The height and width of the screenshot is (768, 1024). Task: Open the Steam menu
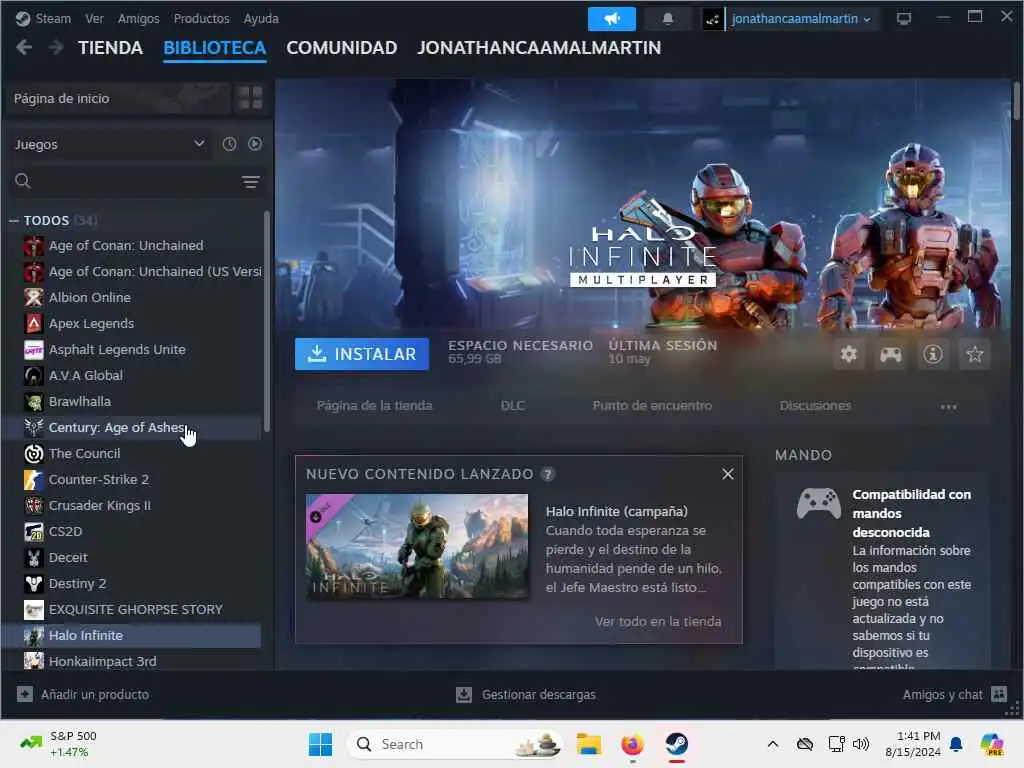pyautogui.click(x=53, y=19)
